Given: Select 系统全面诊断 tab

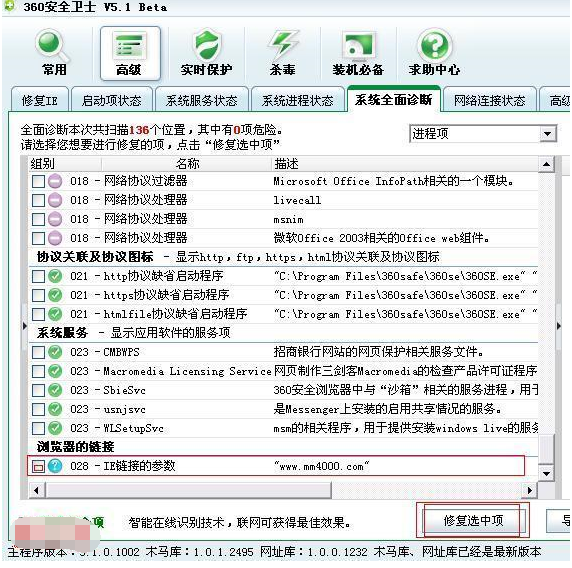Looking at the screenshot, I should [x=394, y=99].
